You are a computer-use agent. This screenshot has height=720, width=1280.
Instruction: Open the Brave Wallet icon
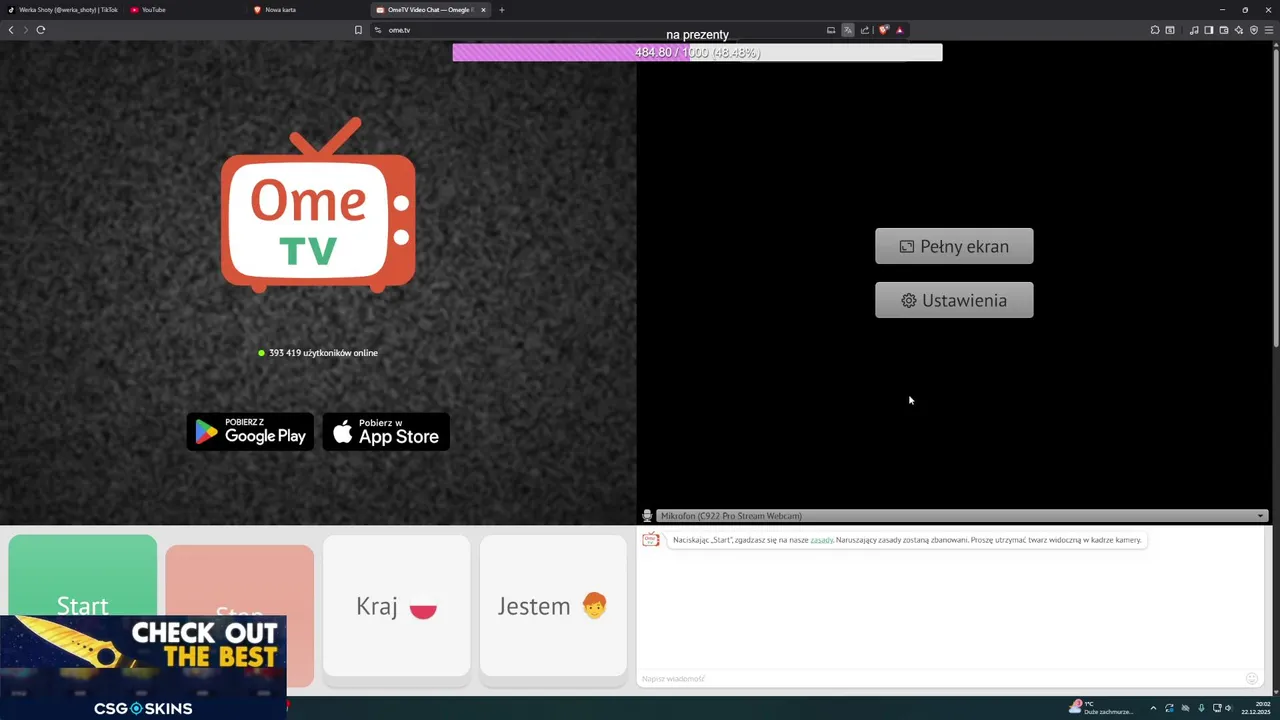[1224, 30]
